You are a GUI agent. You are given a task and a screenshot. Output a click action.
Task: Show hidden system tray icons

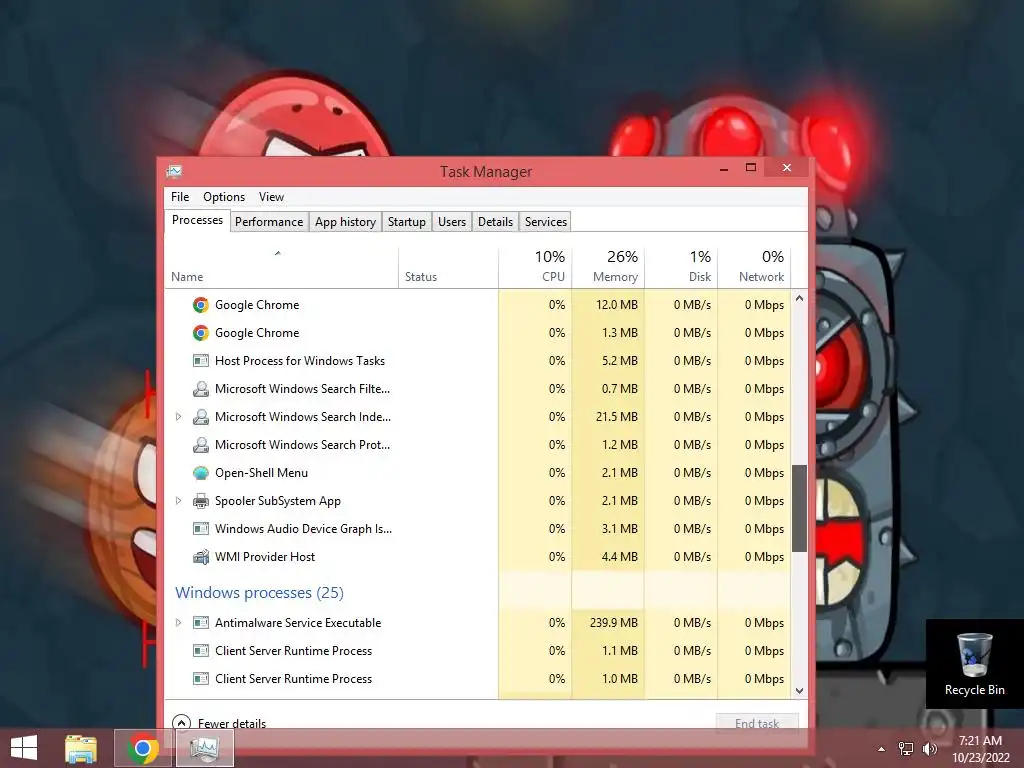882,749
